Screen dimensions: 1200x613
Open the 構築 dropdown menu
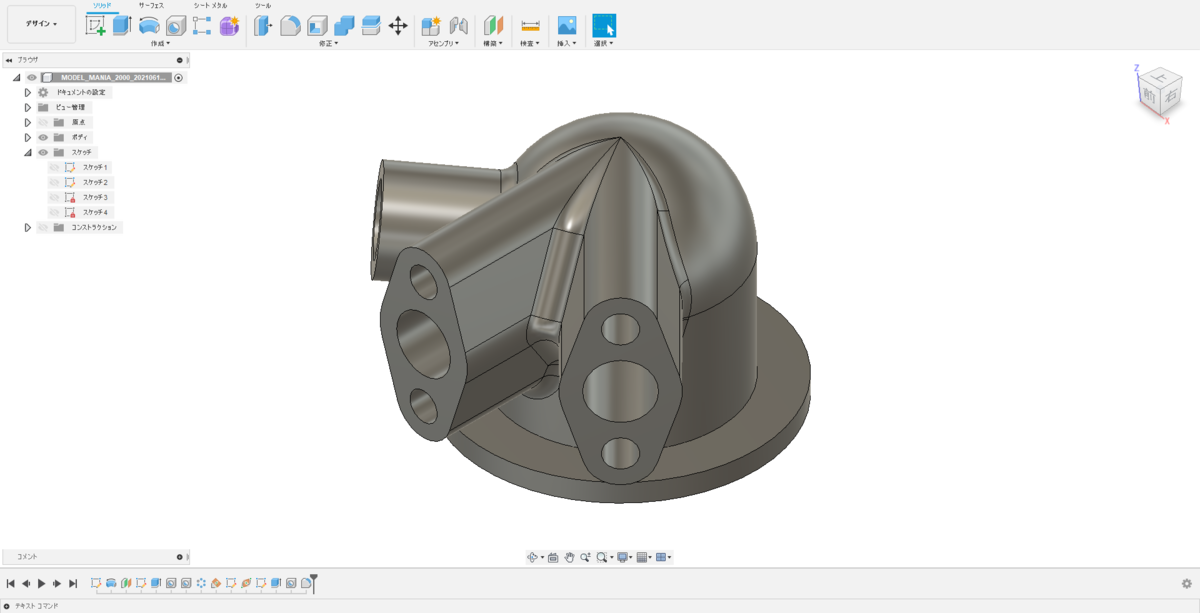(x=493, y=43)
